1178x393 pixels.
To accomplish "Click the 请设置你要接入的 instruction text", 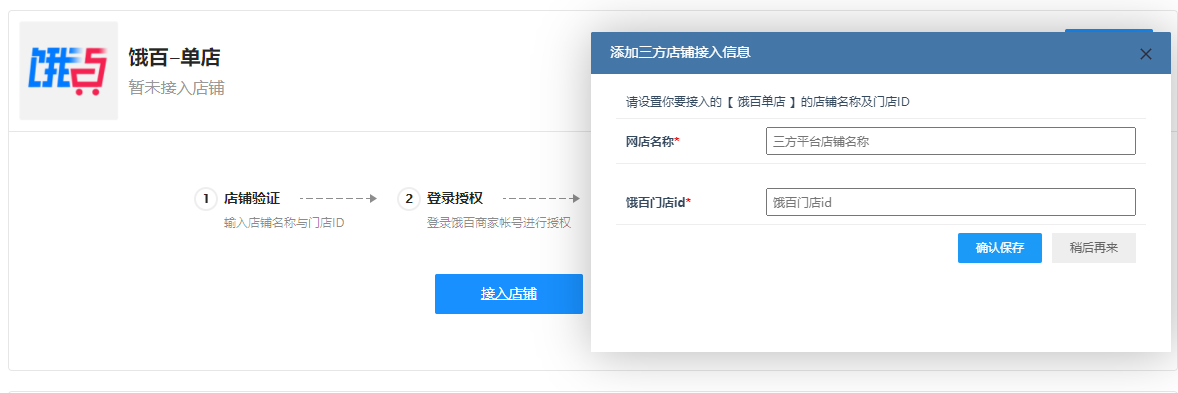I will [768, 102].
